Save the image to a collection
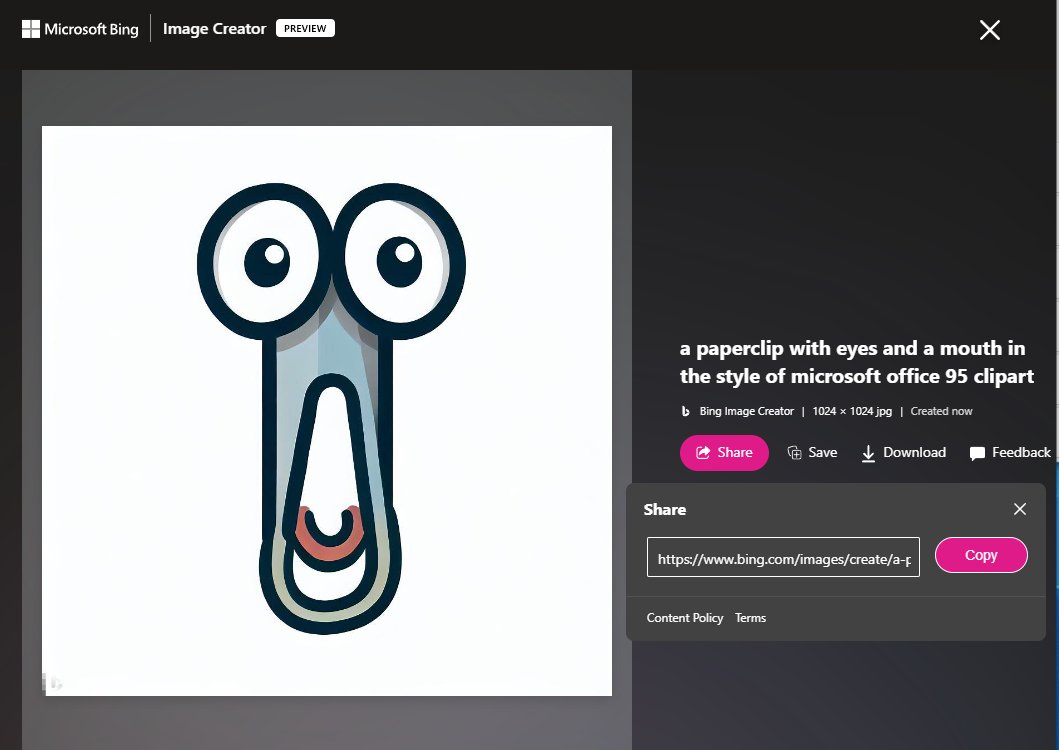1059x750 pixels. coord(812,453)
